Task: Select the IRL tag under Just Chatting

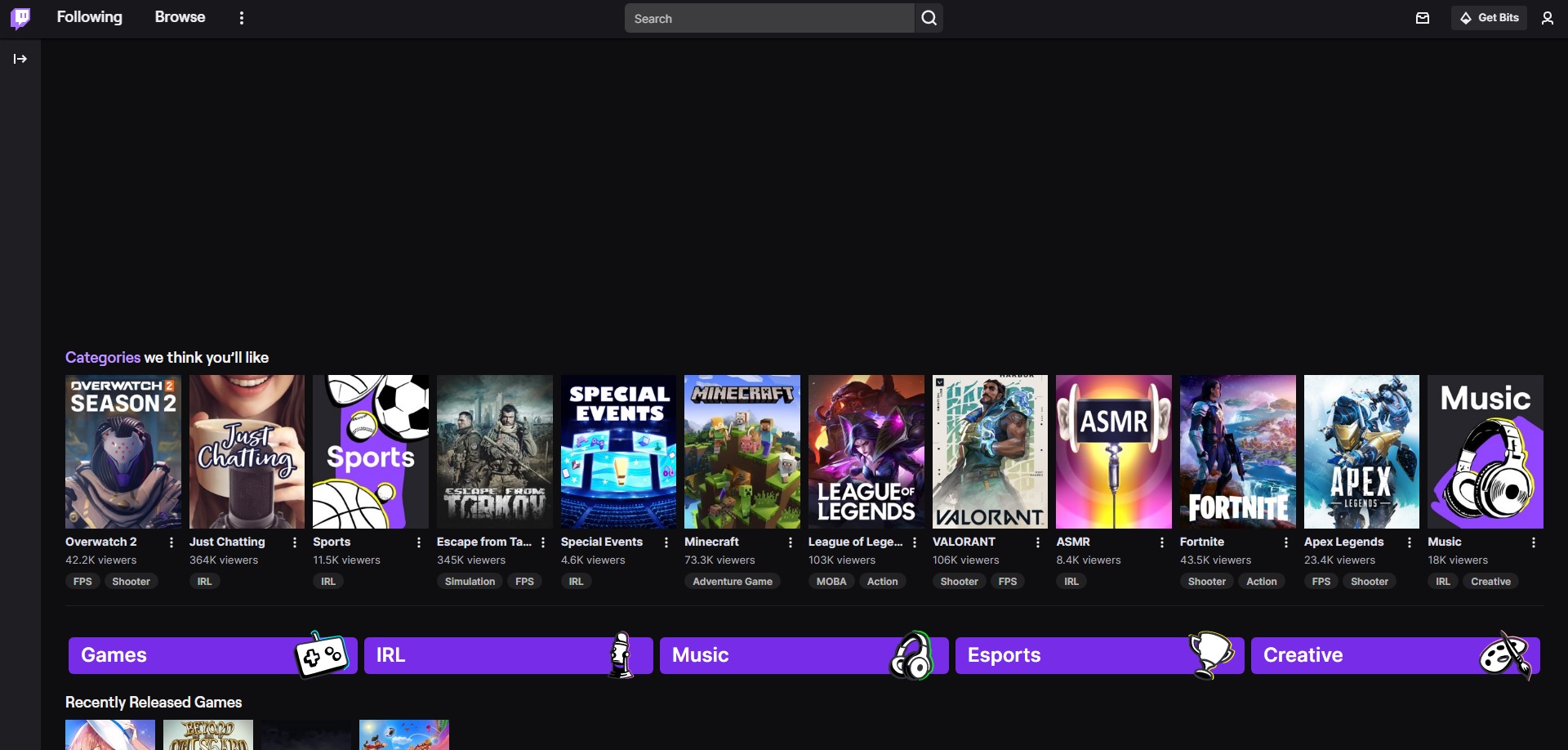Action: (x=204, y=582)
